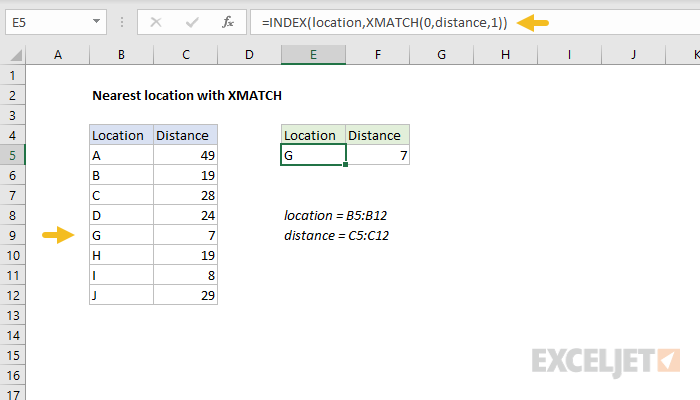The image size is (700, 400).
Task: Click the Select All corner triangle
Action: tap(16, 55)
